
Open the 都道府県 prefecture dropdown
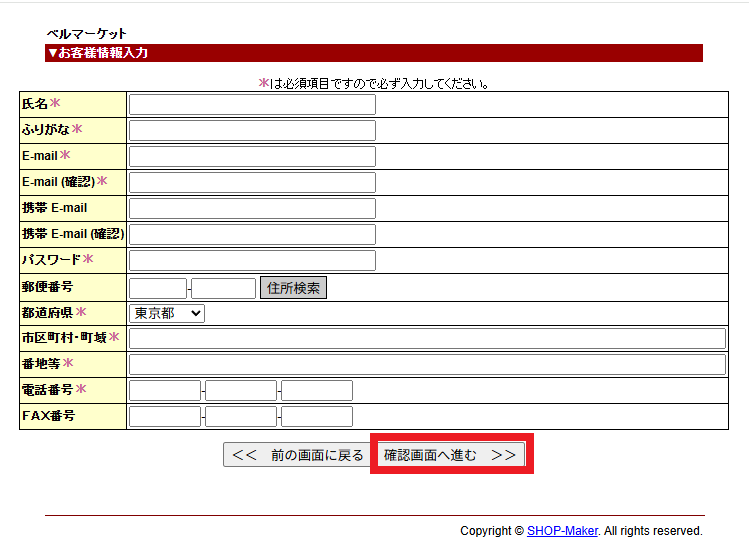pos(167,314)
